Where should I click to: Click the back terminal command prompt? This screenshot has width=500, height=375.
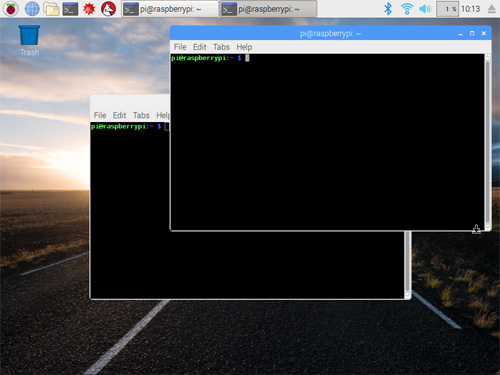[x=130, y=127]
